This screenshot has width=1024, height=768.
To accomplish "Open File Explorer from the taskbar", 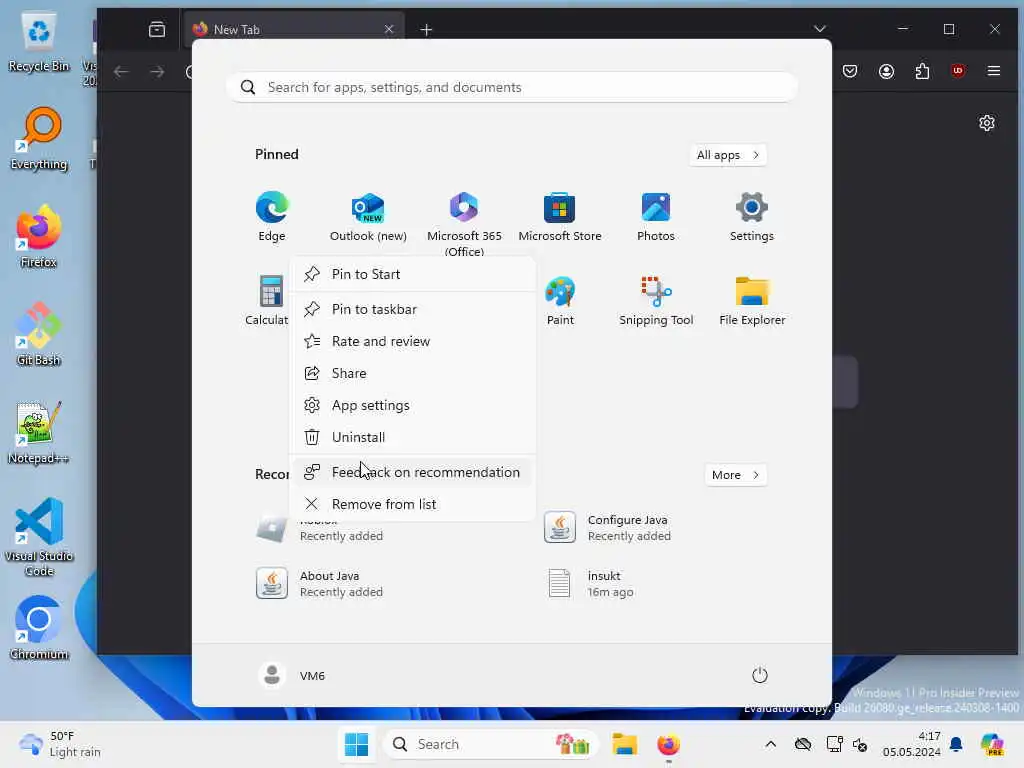I will click(624, 744).
